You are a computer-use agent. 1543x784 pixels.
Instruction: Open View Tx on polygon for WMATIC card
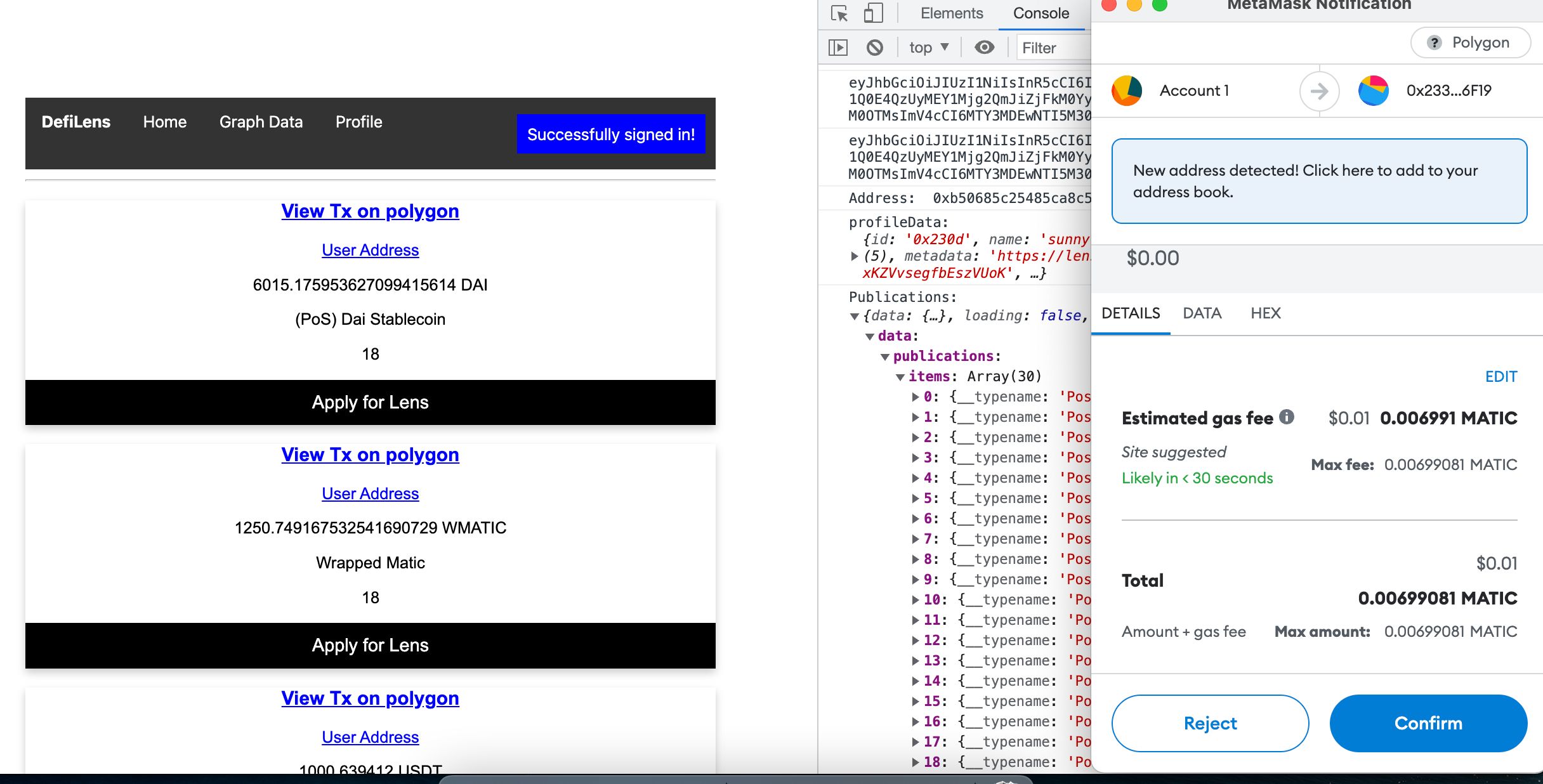click(371, 455)
